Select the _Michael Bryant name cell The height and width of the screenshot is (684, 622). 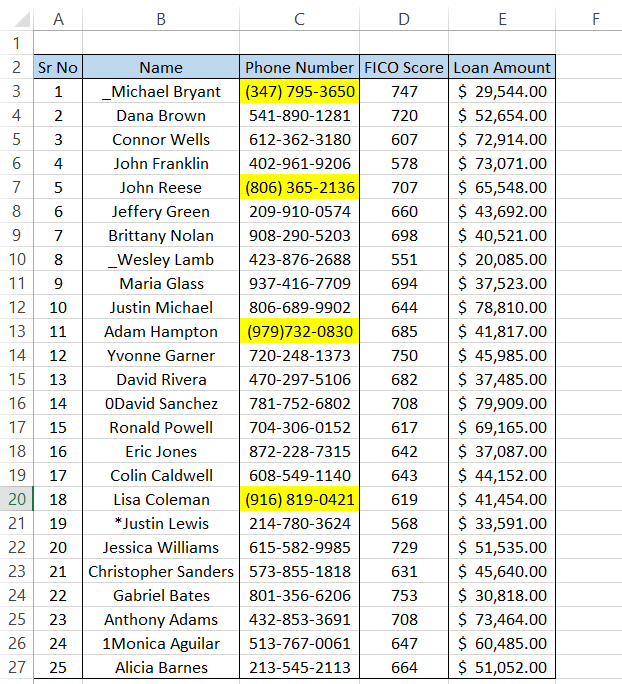[x=161, y=91]
